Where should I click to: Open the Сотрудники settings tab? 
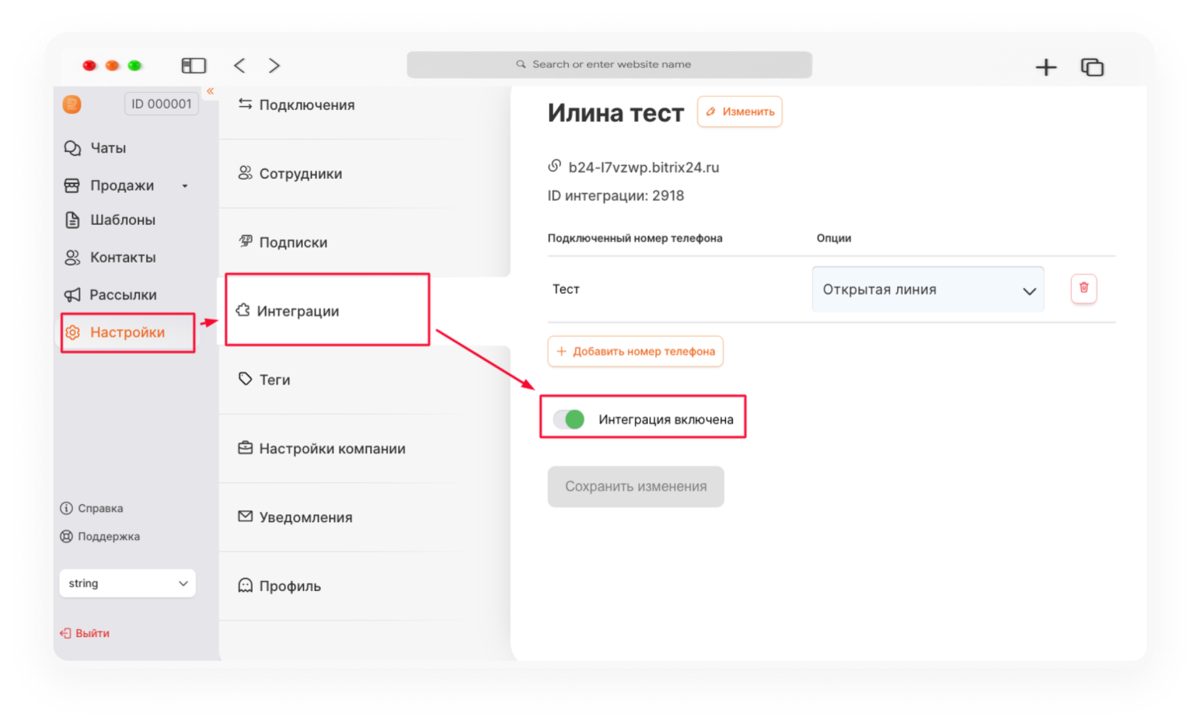click(300, 174)
